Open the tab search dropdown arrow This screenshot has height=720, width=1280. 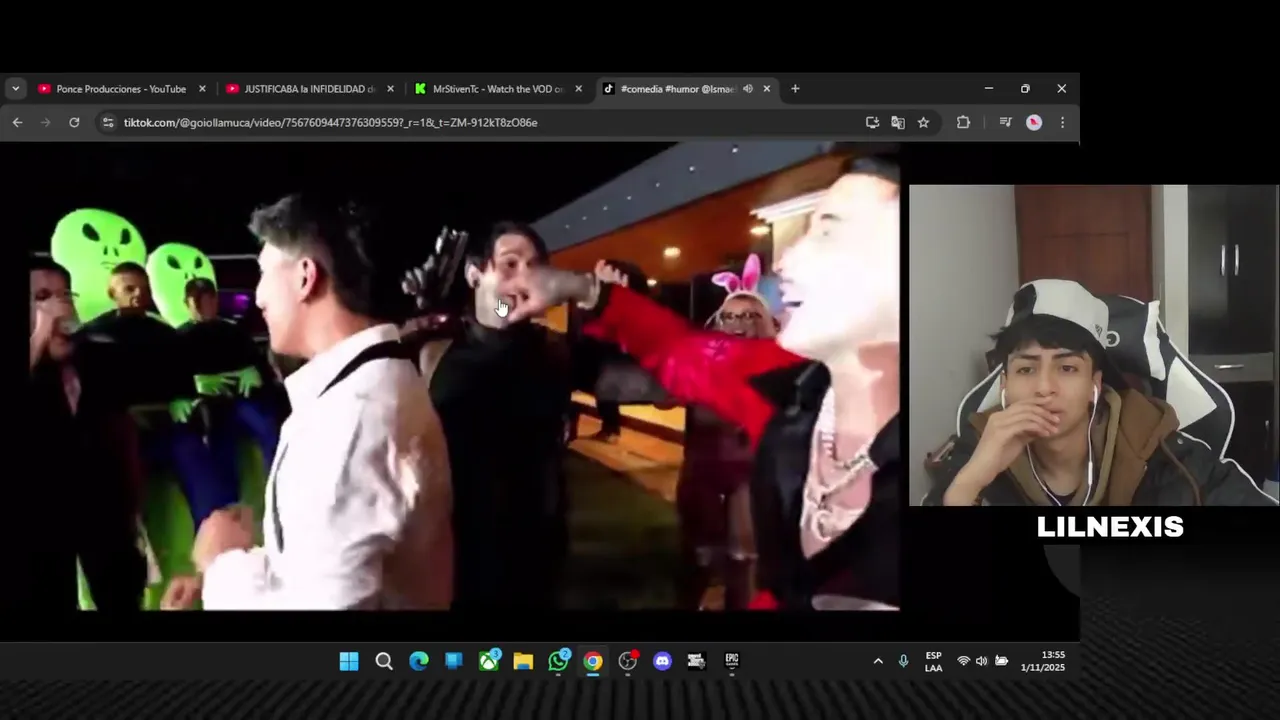click(x=15, y=89)
